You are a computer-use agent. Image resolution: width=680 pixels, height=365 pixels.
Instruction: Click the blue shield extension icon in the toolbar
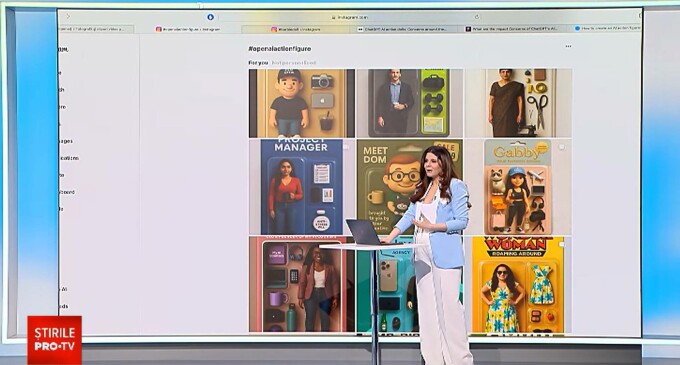[x=210, y=17]
